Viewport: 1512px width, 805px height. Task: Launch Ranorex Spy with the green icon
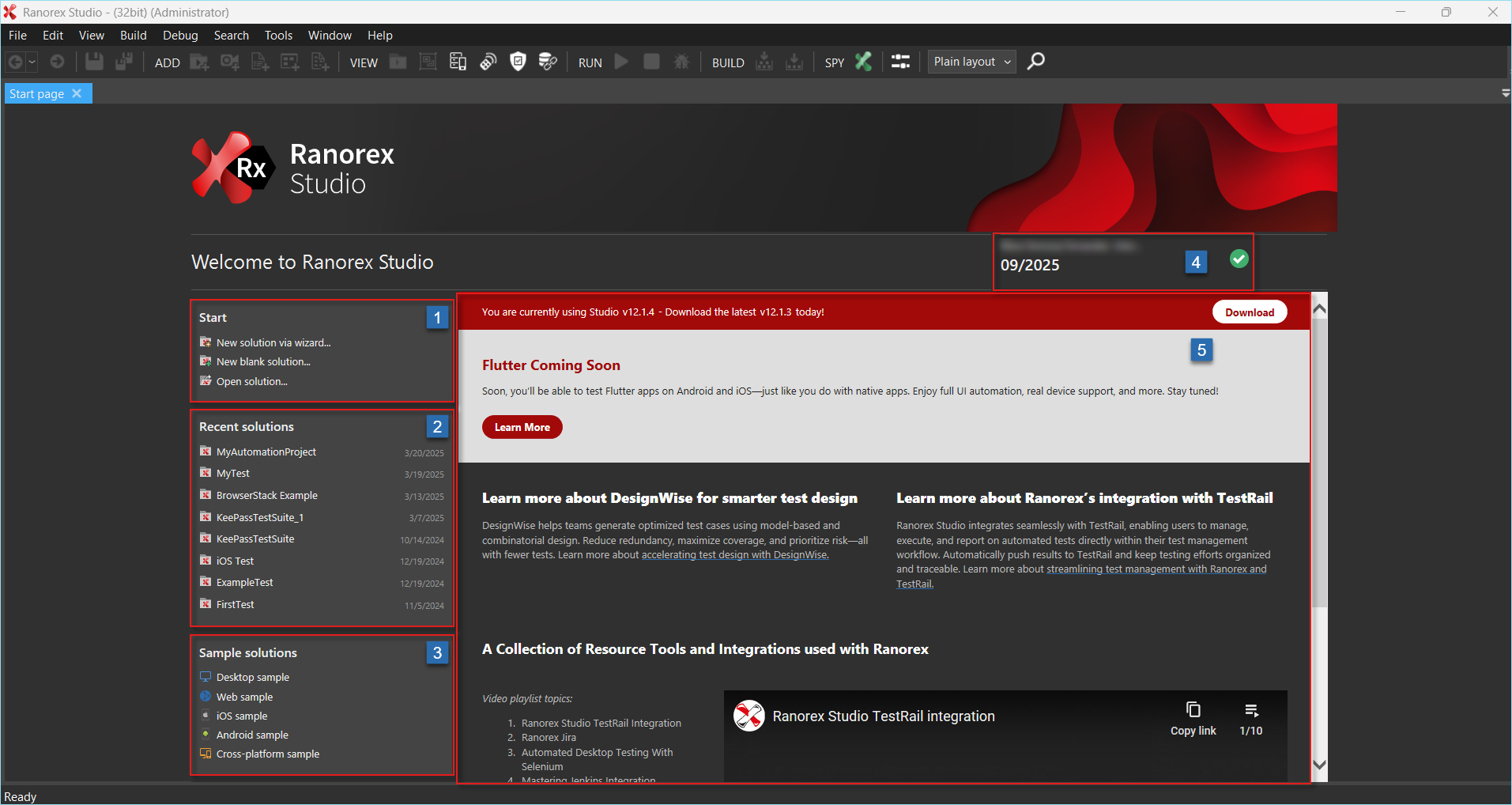click(x=862, y=62)
